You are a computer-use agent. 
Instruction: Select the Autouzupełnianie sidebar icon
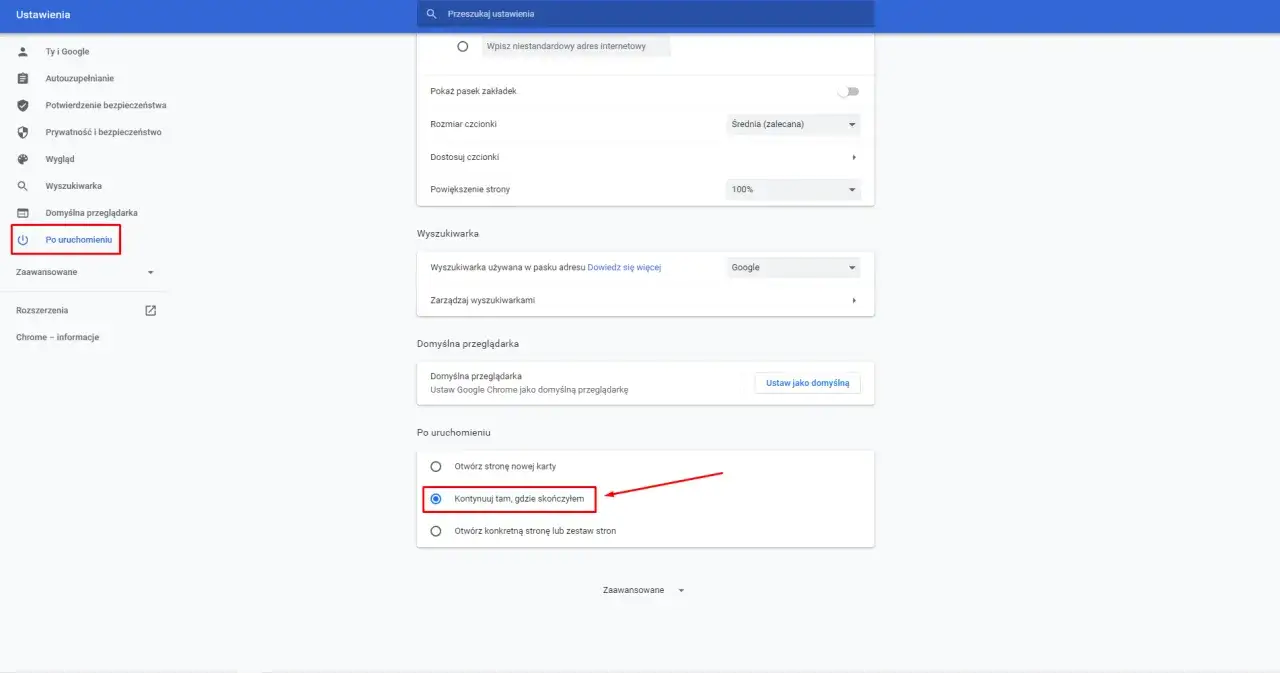coord(22,78)
